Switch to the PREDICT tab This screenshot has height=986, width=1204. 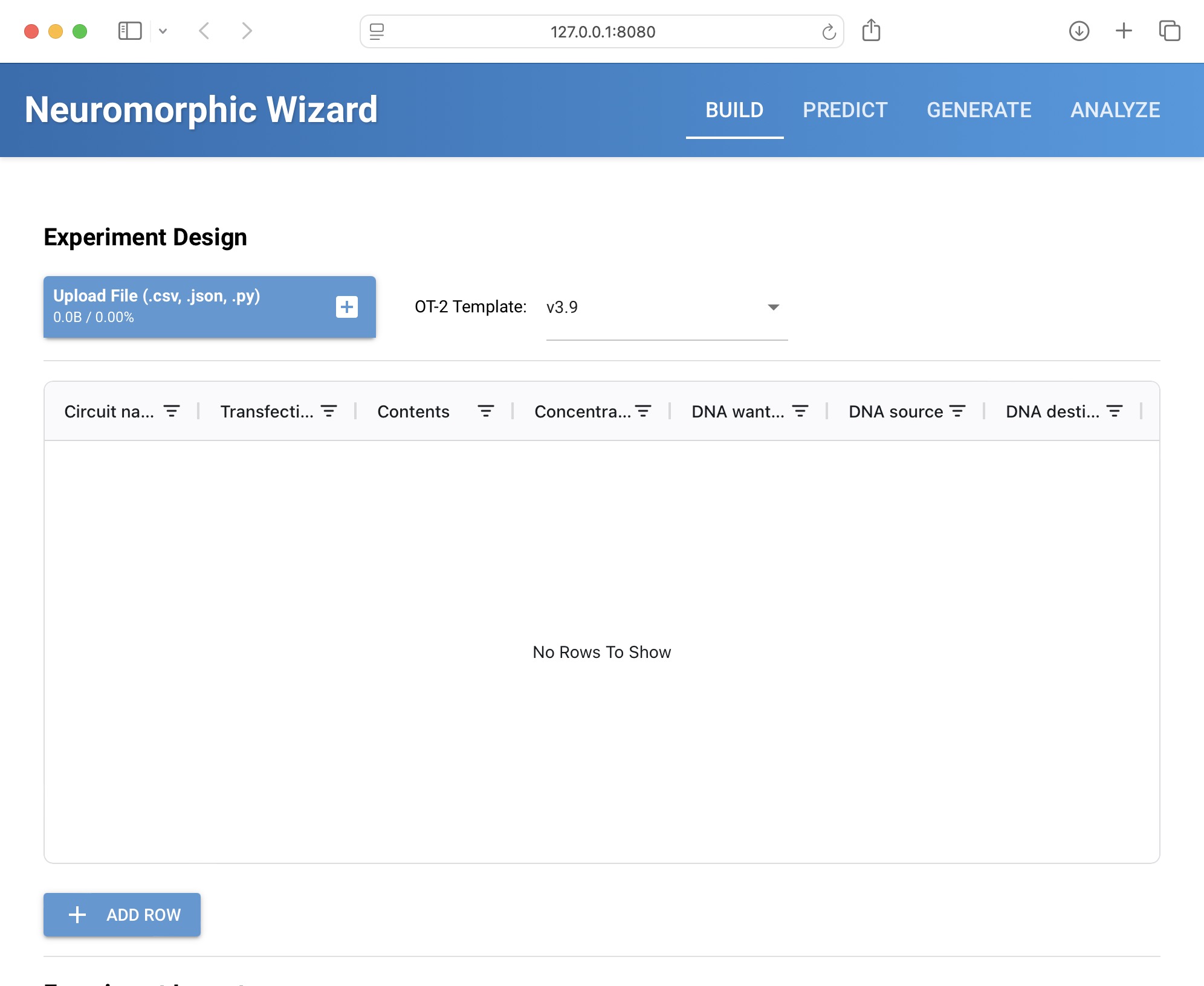(x=844, y=110)
